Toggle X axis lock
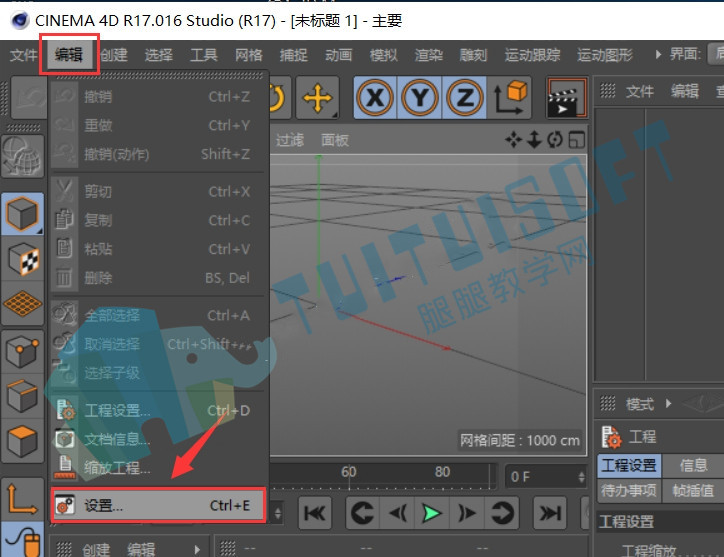 (x=375, y=98)
